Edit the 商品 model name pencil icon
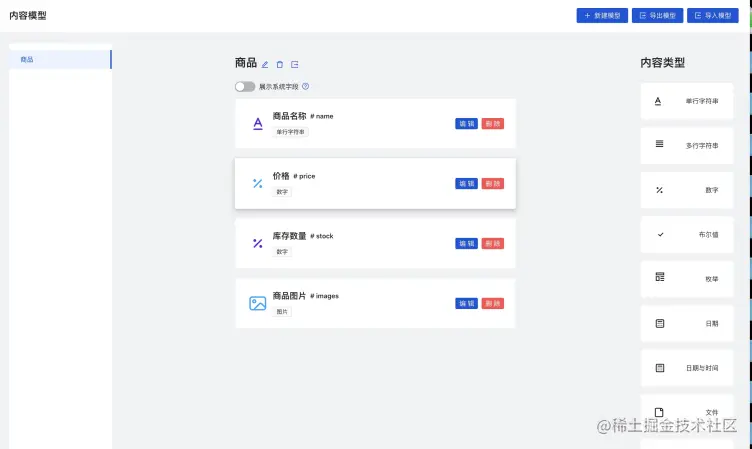752x449 pixels. tap(265, 64)
